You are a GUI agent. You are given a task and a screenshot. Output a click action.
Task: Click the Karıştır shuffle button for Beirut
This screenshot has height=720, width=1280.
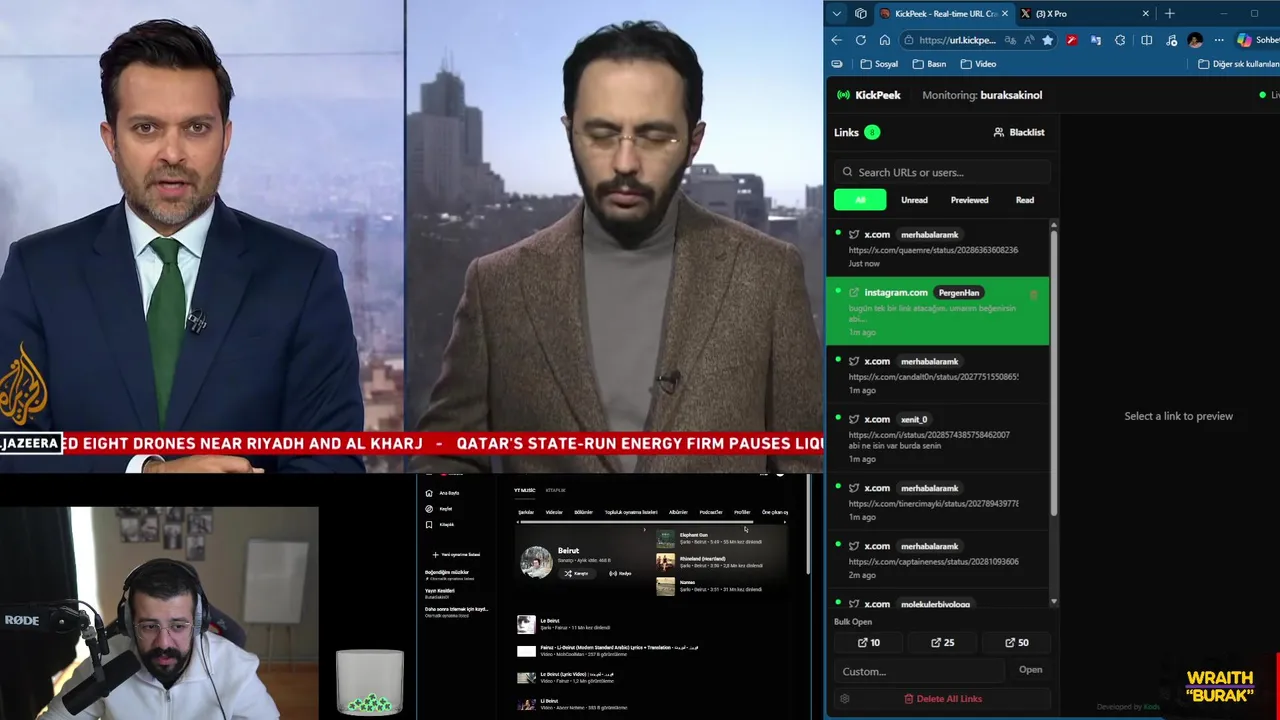pos(576,573)
